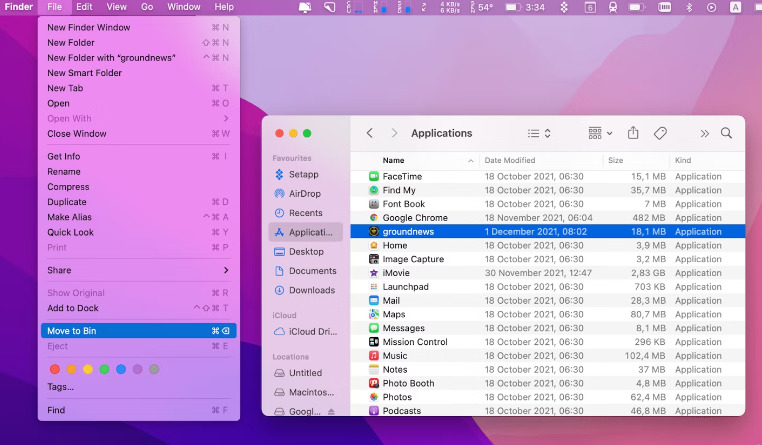Select the groundnews app row
The width and height of the screenshot is (762, 445).
(547, 232)
